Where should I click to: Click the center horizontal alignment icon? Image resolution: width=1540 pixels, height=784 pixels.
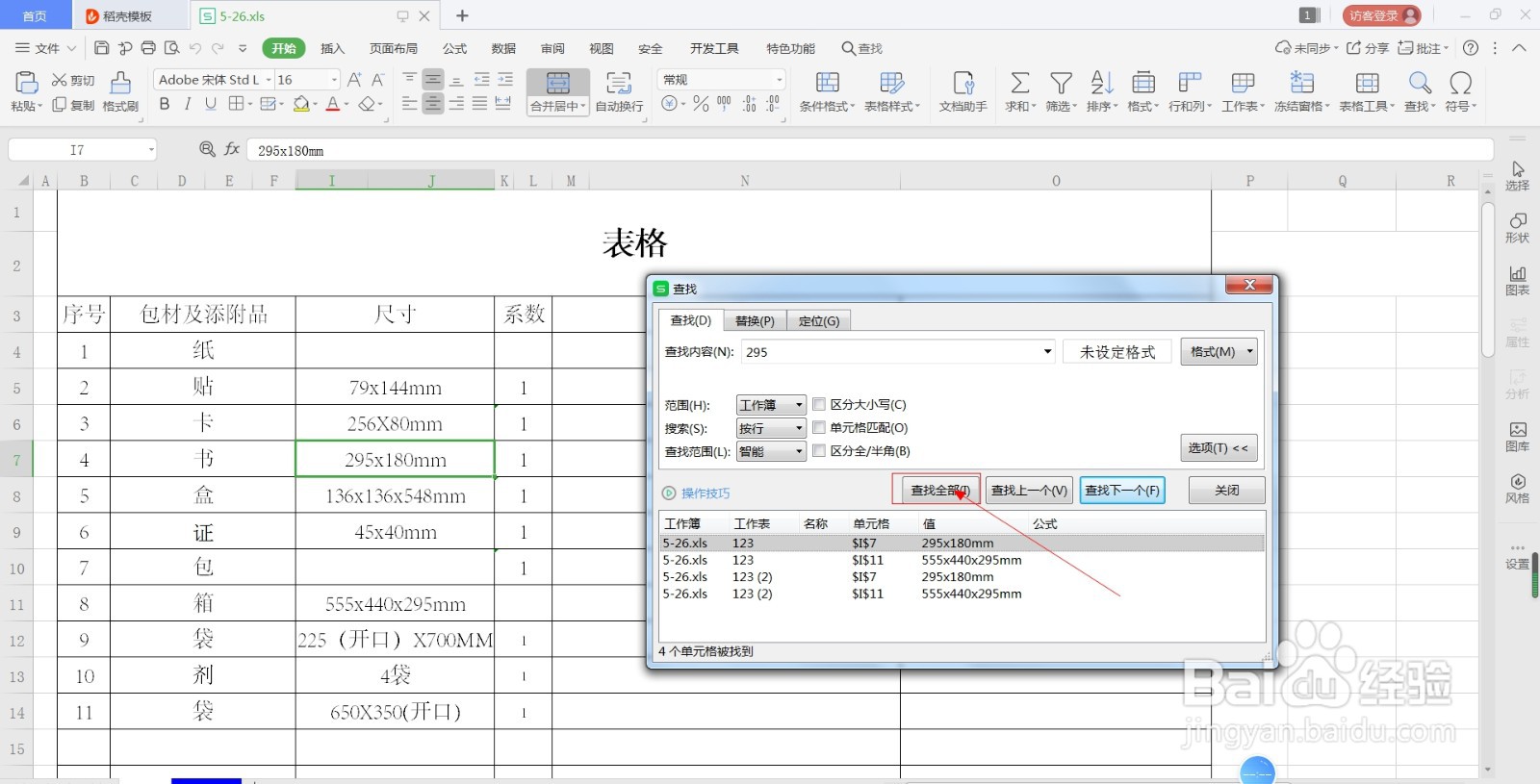tap(433, 104)
